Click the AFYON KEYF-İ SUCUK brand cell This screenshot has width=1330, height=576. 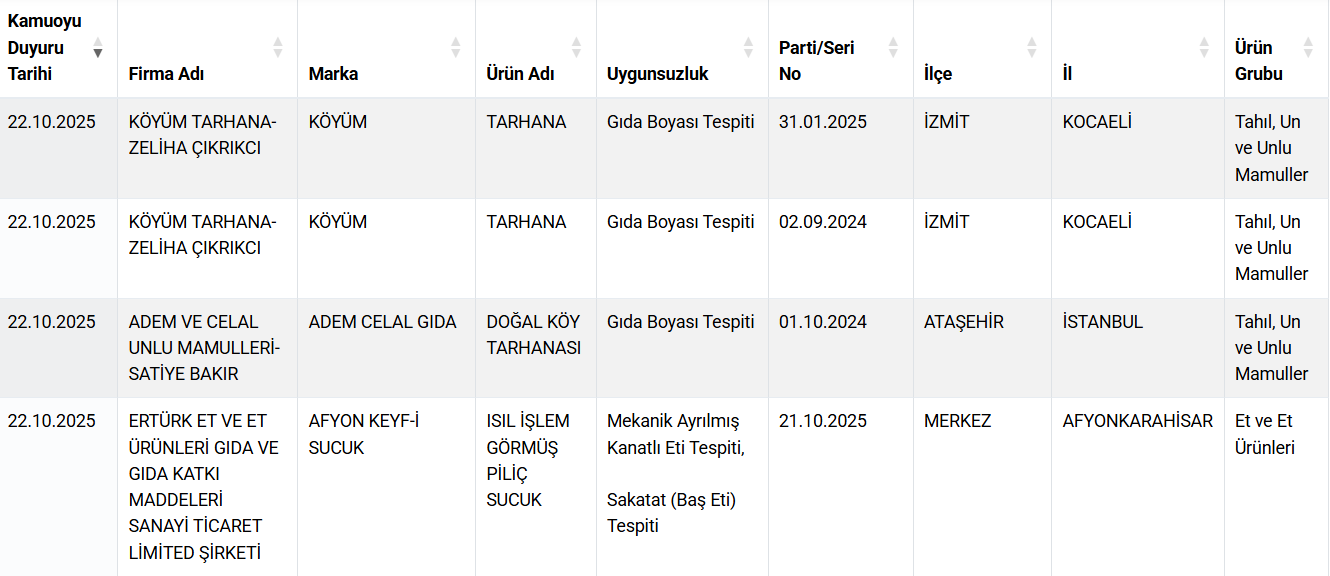point(364,434)
